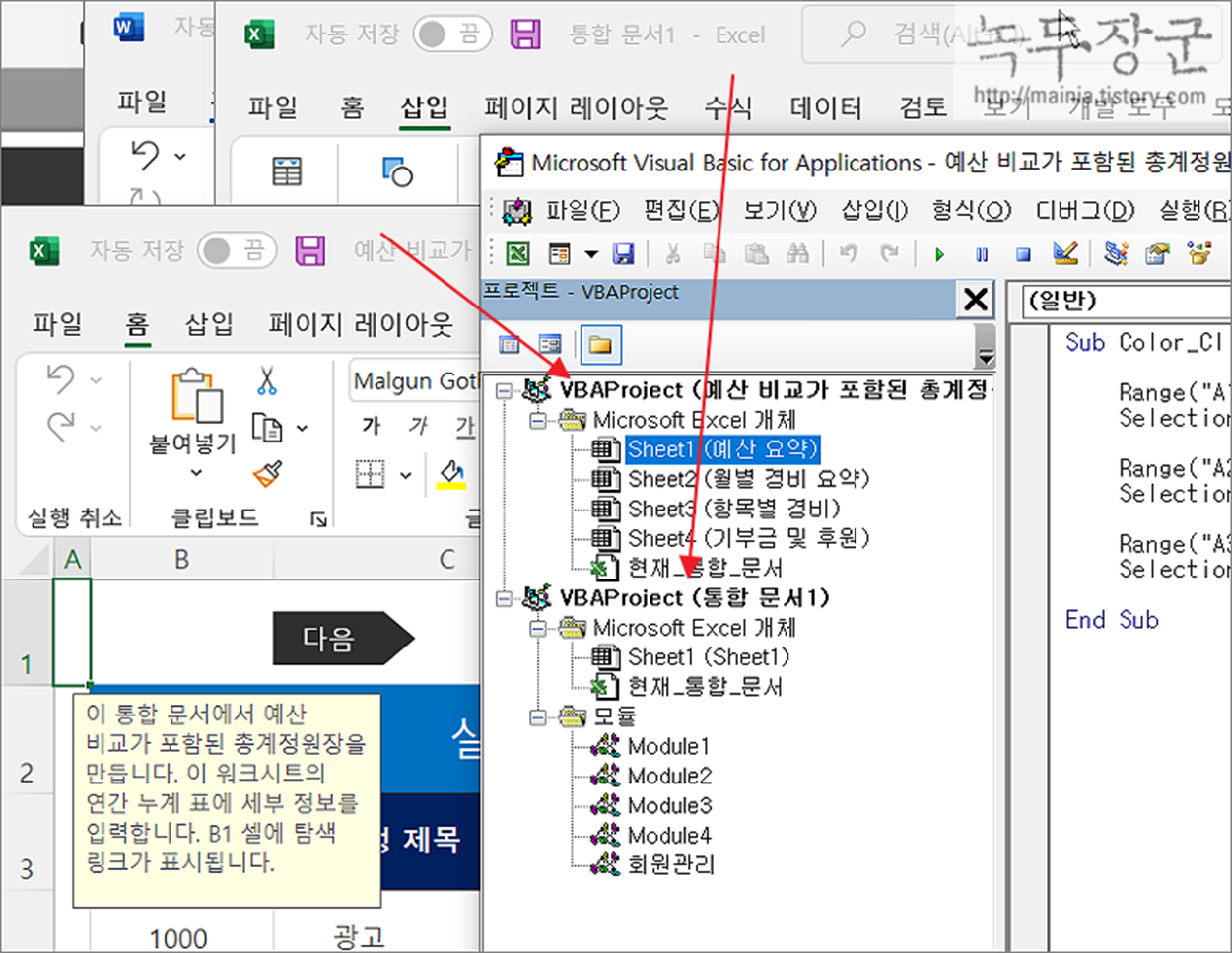Collapse second Microsoft Excel 개체 folder
The image size is (1232, 953).
(x=537, y=628)
